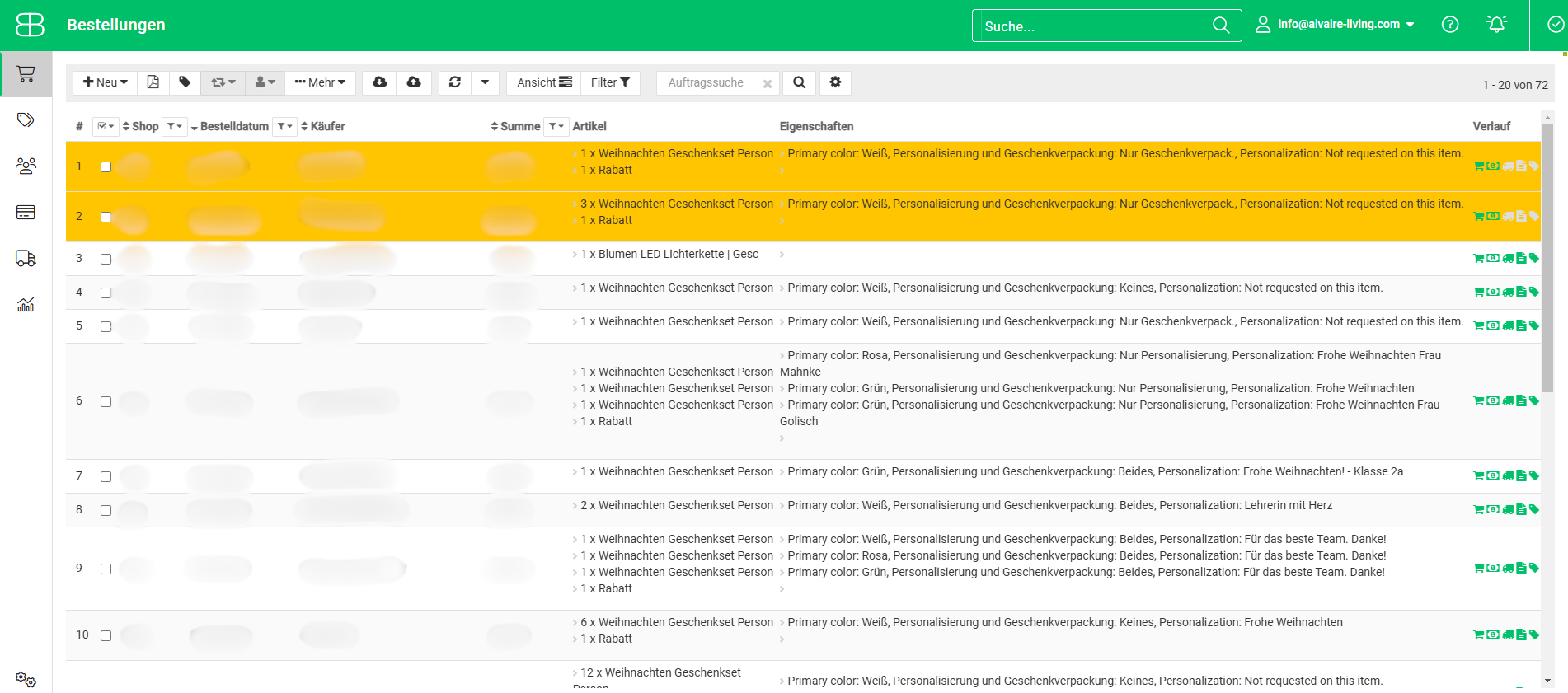This screenshot has height=693, width=1568.
Task: Tick the checkbox for order 5
Action: click(x=106, y=327)
